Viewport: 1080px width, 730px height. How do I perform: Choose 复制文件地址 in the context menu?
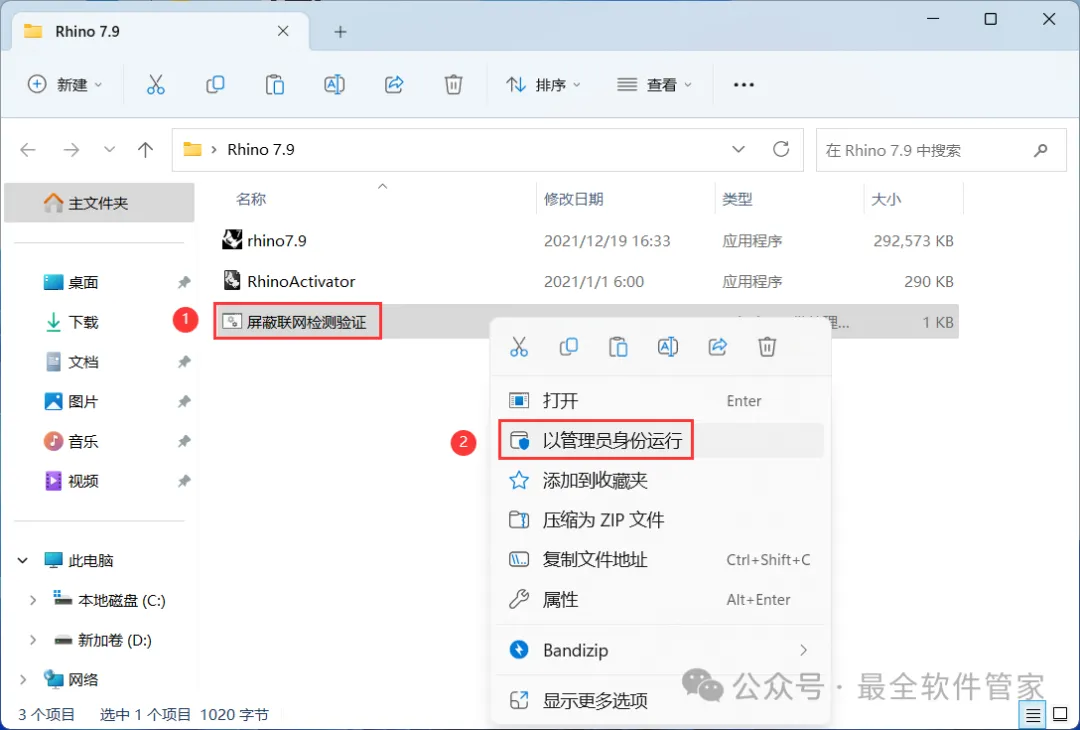660,560
